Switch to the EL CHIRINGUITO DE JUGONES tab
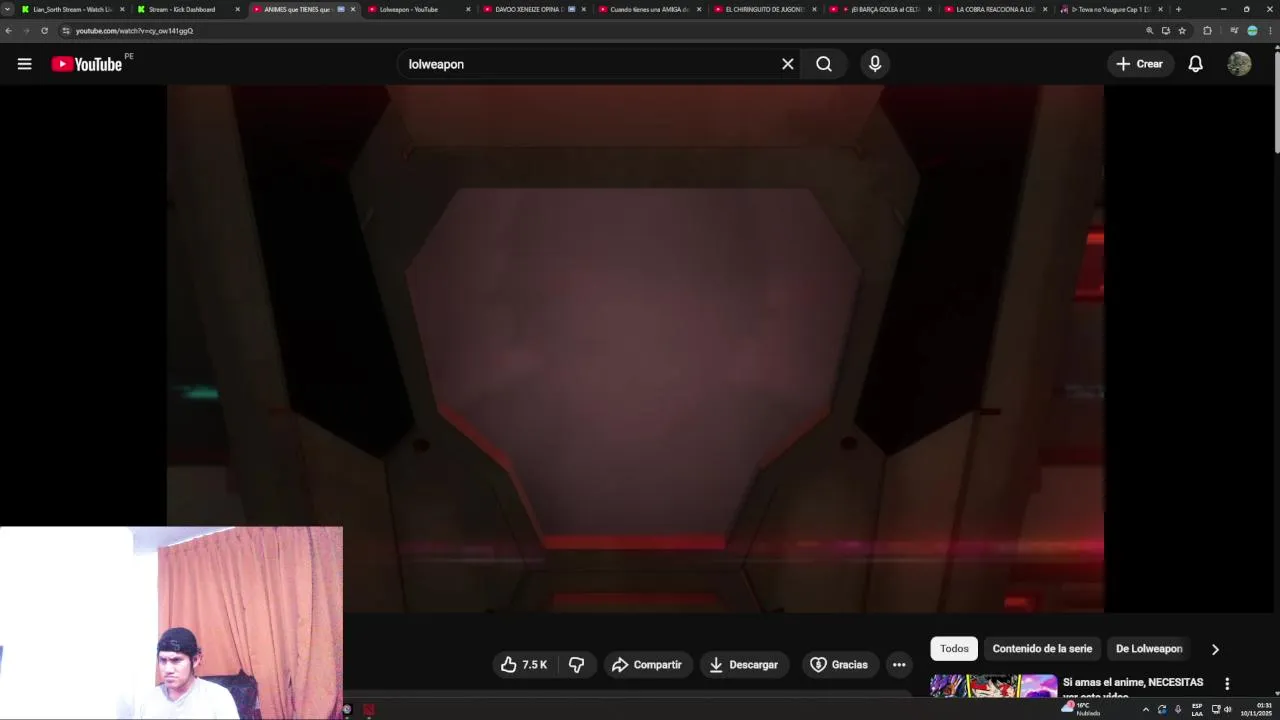The width and height of the screenshot is (1280, 720). [x=765, y=9]
